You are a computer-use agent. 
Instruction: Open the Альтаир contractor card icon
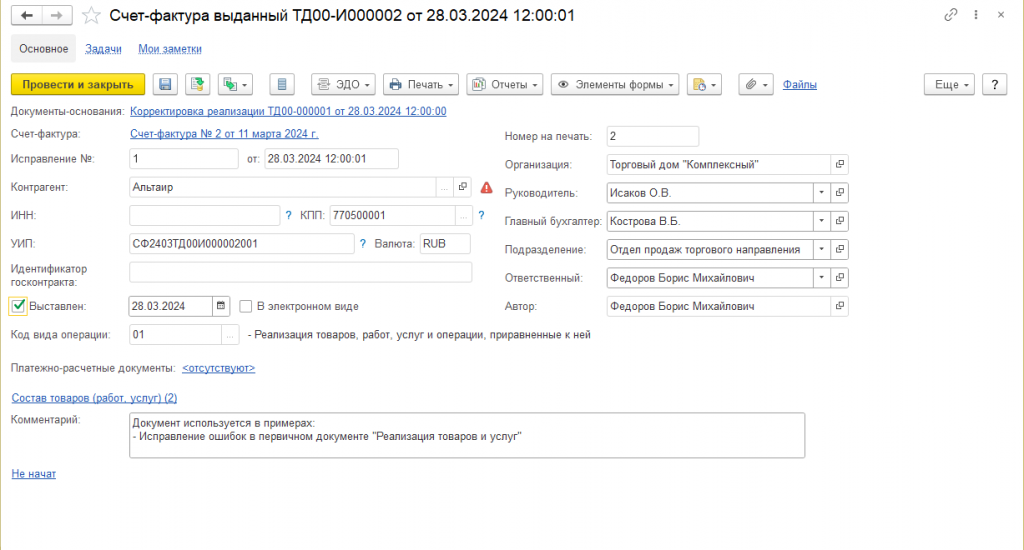[x=462, y=187]
